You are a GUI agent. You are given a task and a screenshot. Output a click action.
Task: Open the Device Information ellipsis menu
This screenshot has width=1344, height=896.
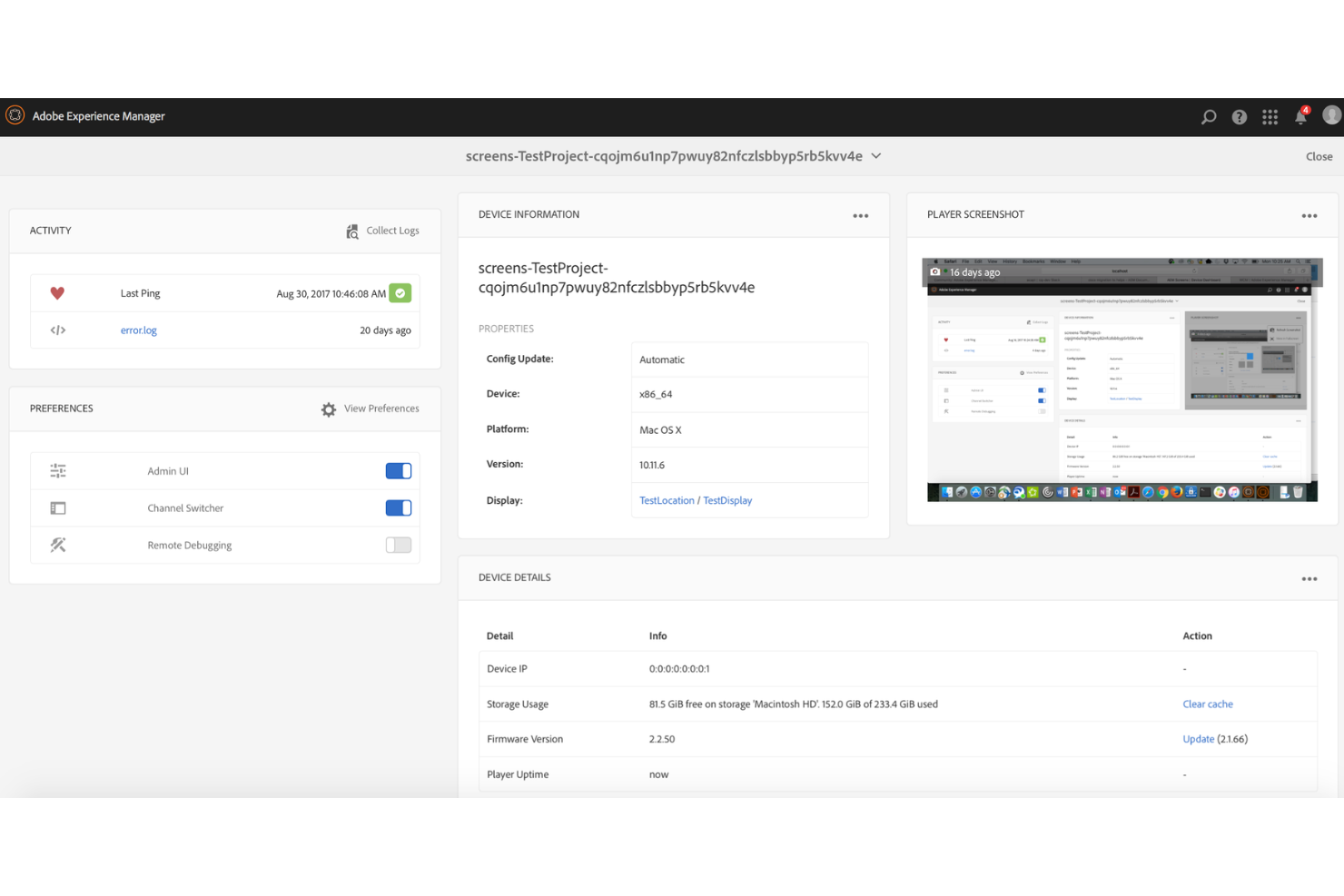[860, 215]
